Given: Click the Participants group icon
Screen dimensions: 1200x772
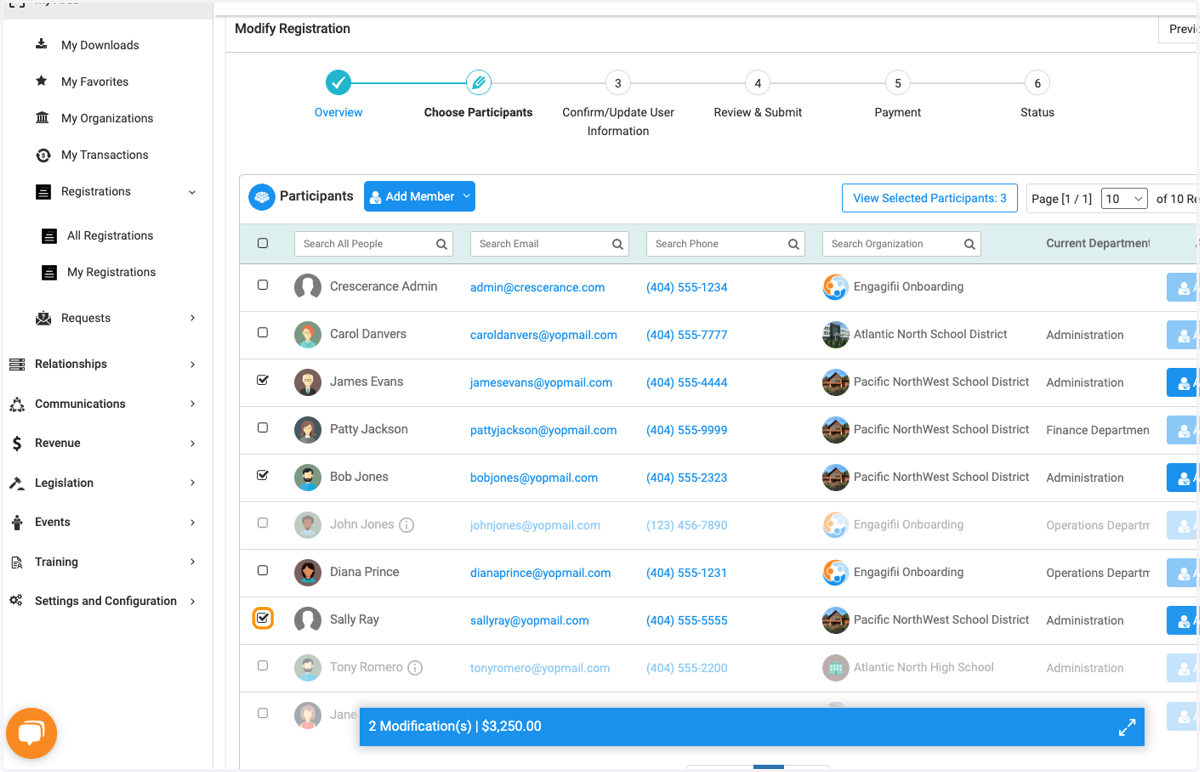Looking at the screenshot, I should [262, 197].
